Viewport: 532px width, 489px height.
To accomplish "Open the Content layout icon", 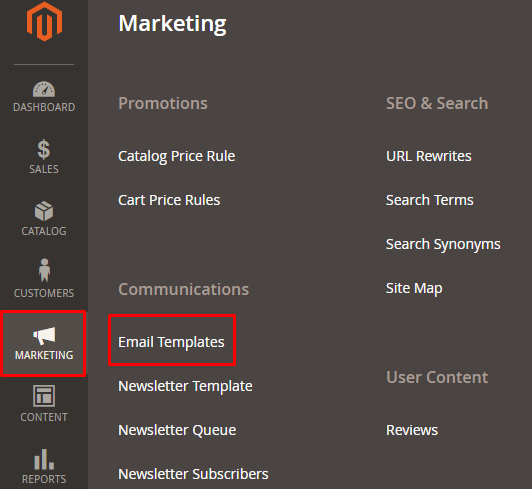I will point(44,396).
